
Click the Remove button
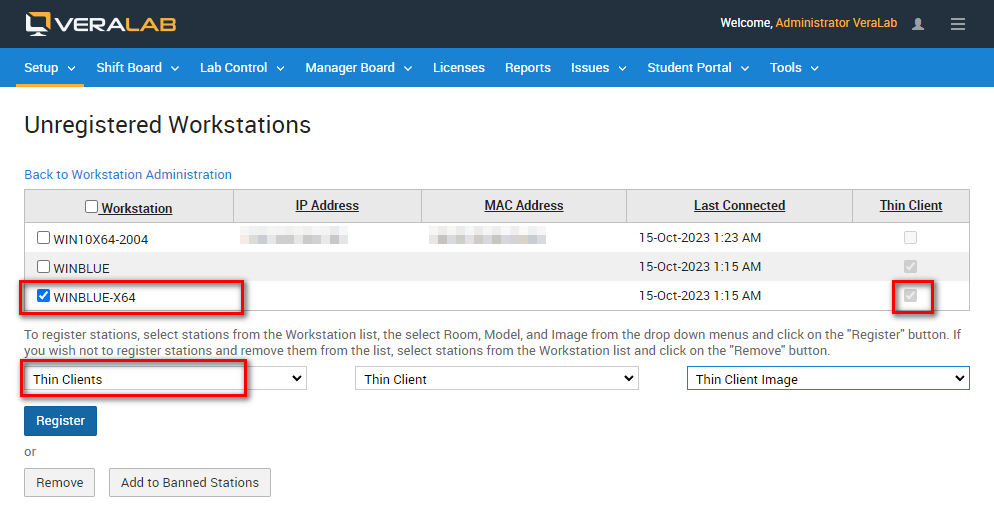tap(60, 482)
